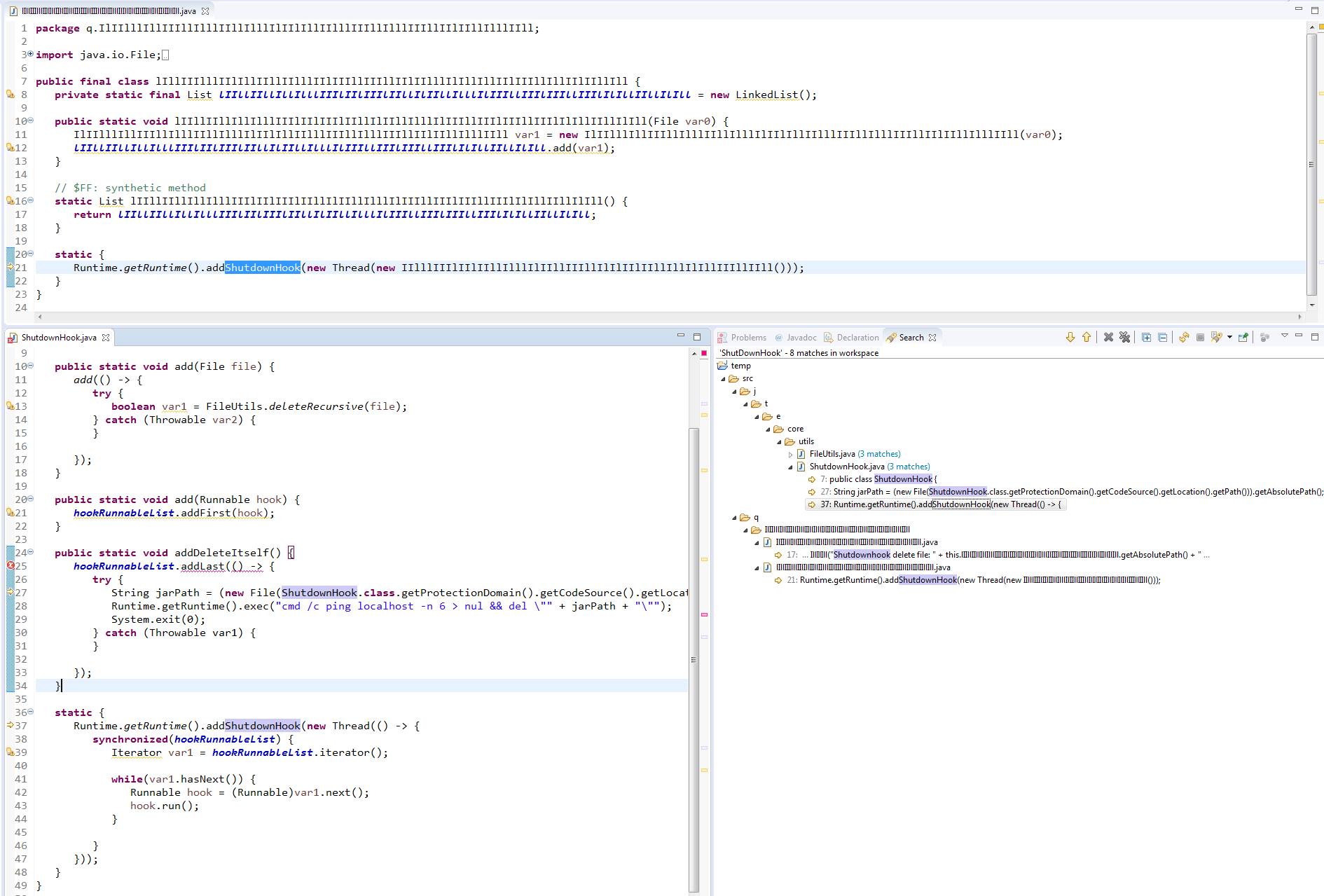Click warning marker on line 12 top editor
The height and width of the screenshot is (896, 1324).
(11, 147)
